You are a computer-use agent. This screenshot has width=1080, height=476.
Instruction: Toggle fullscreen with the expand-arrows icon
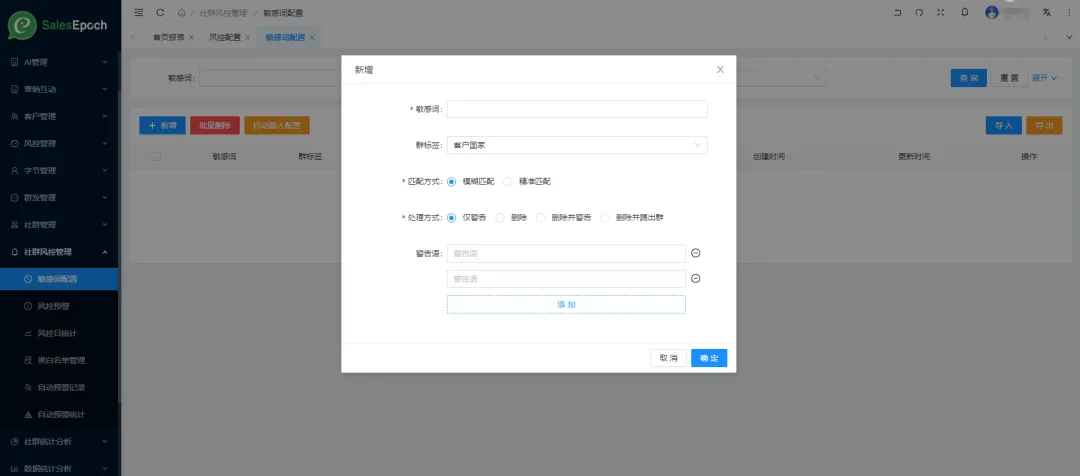click(x=941, y=12)
